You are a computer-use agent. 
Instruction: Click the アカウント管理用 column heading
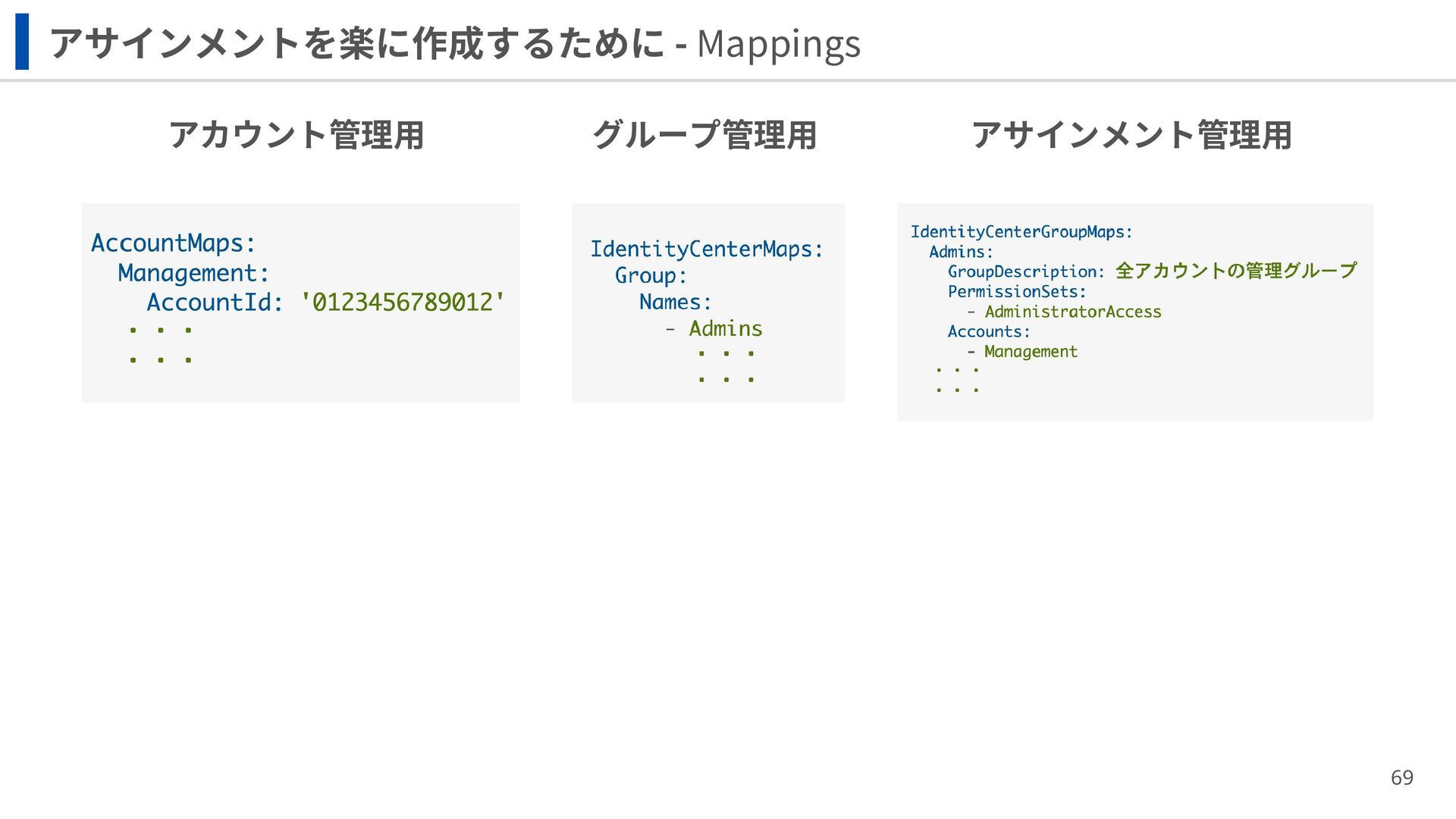click(x=296, y=135)
